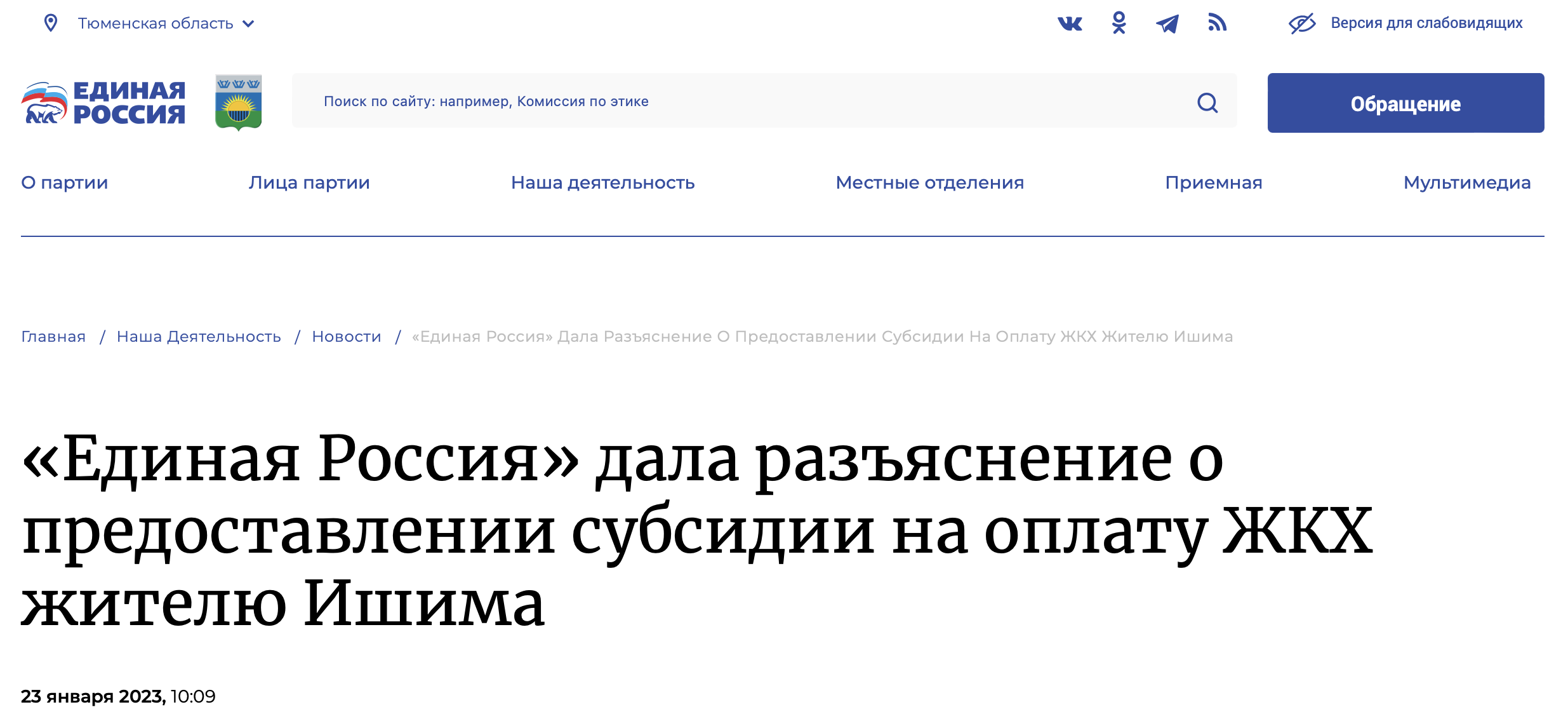The height and width of the screenshot is (728, 1568).
Task: Click the magnifying glass search icon
Action: (1207, 102)
